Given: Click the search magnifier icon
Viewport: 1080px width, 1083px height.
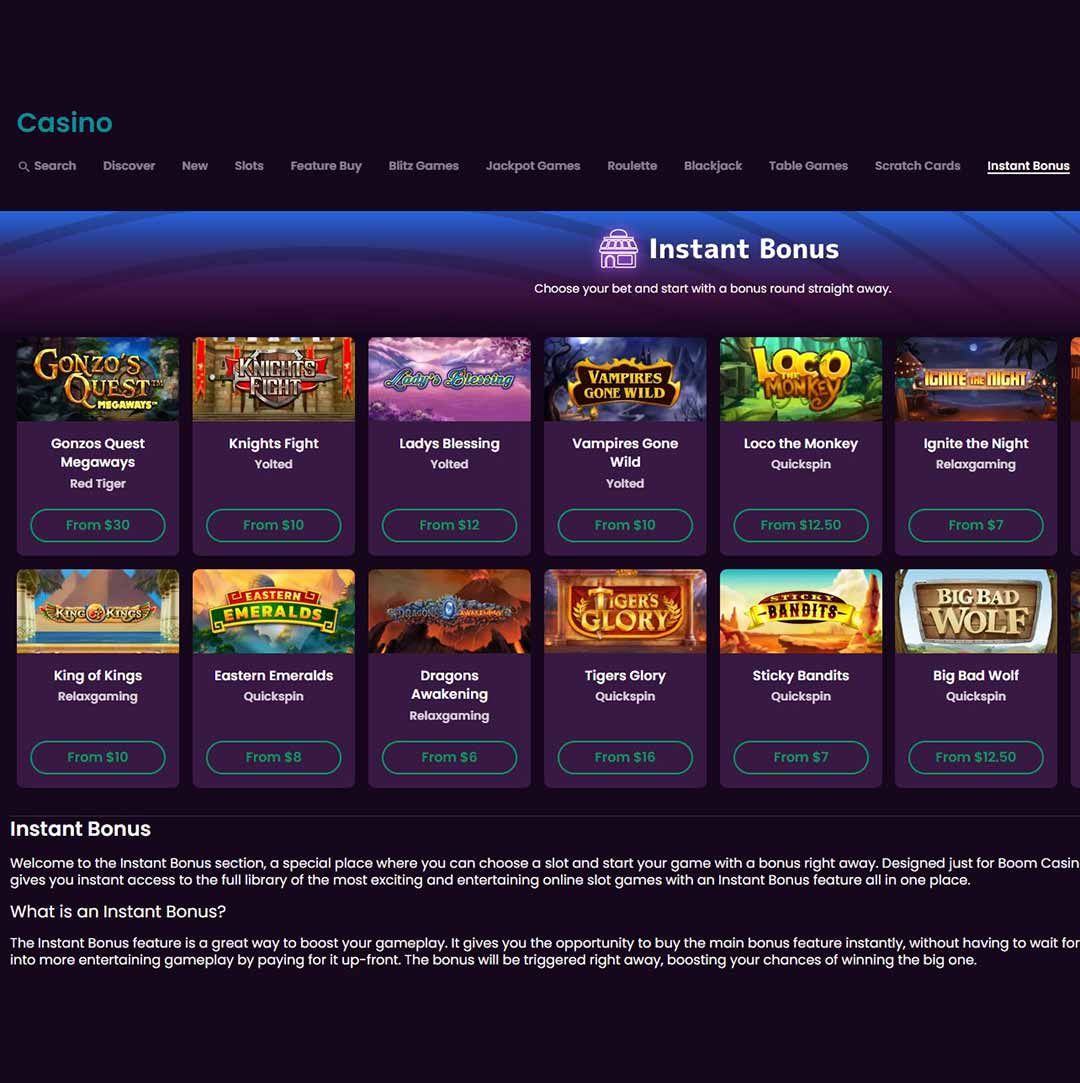Looking at the screenshot, I should [x=23, y=166].
